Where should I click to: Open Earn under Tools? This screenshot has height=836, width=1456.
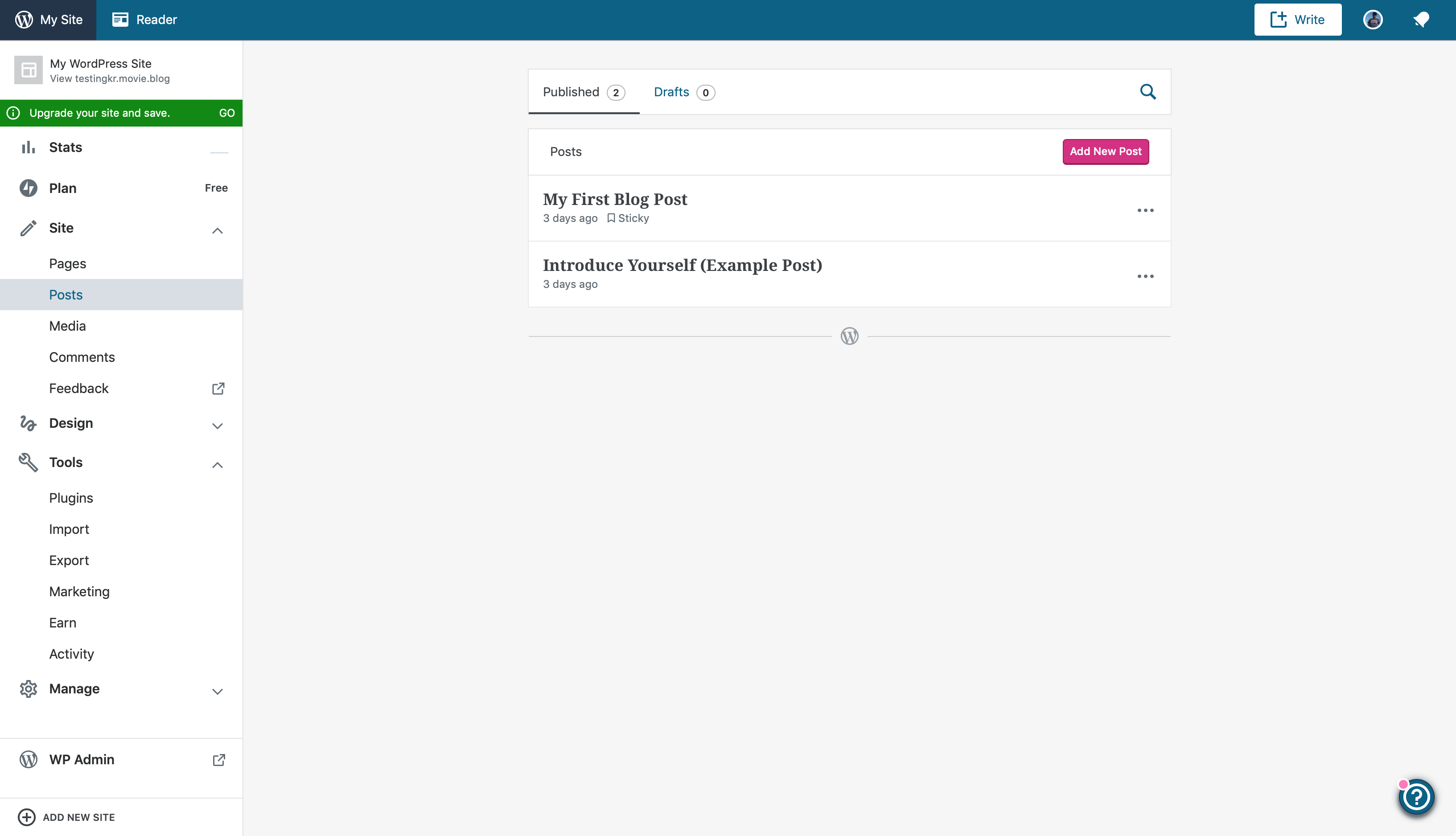click(121, 623)
